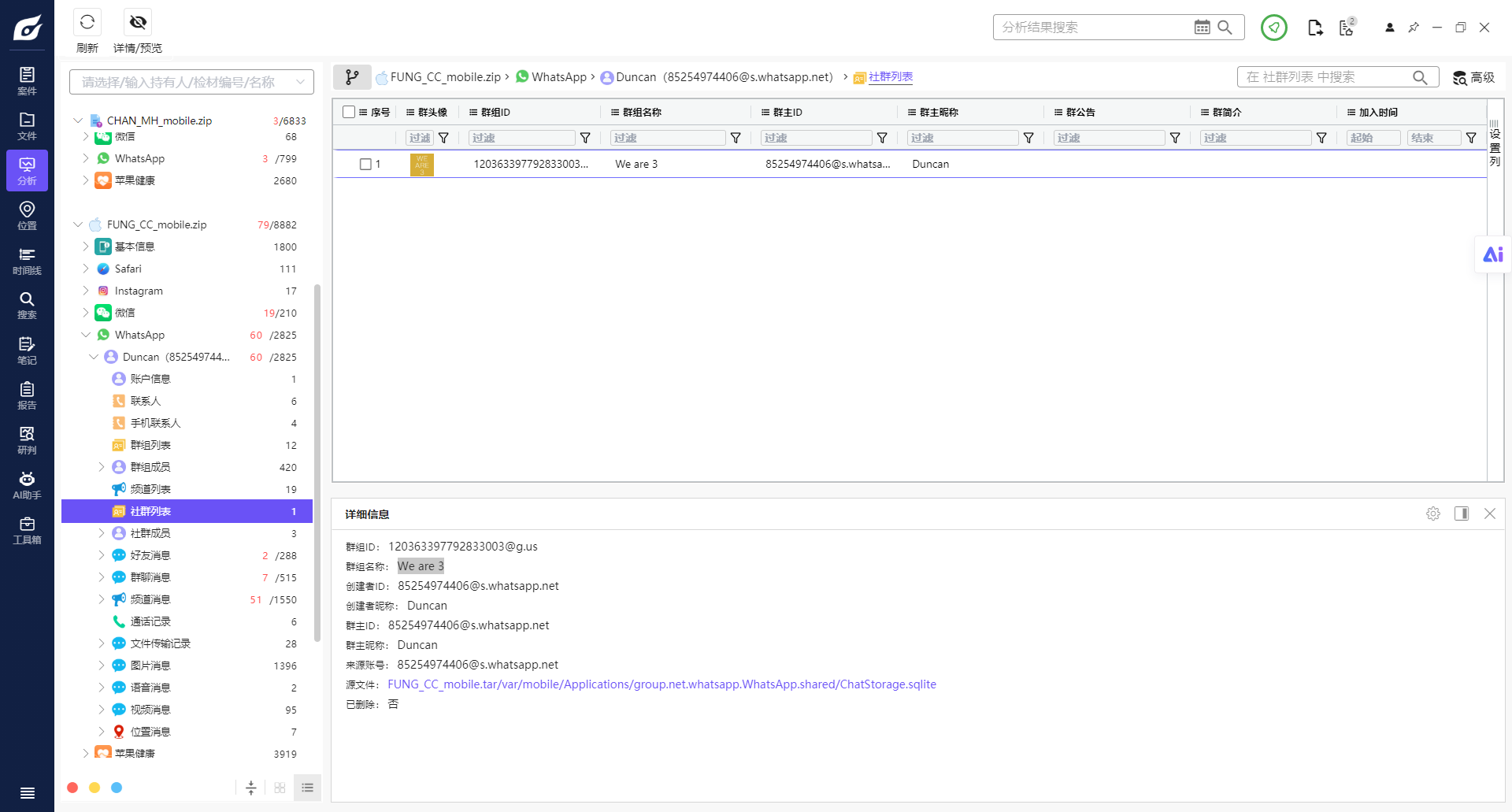Click the branch tree icon before the breadcrumb

(x=352, y=77)
